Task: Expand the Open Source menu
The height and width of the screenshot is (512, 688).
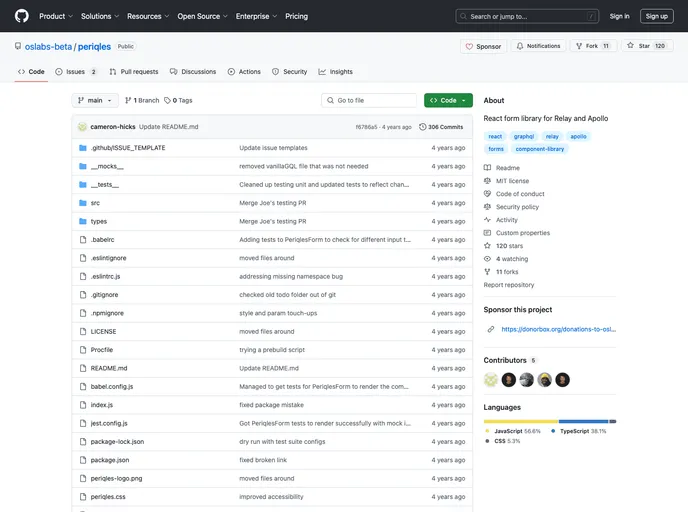Action: pos(203,16)
